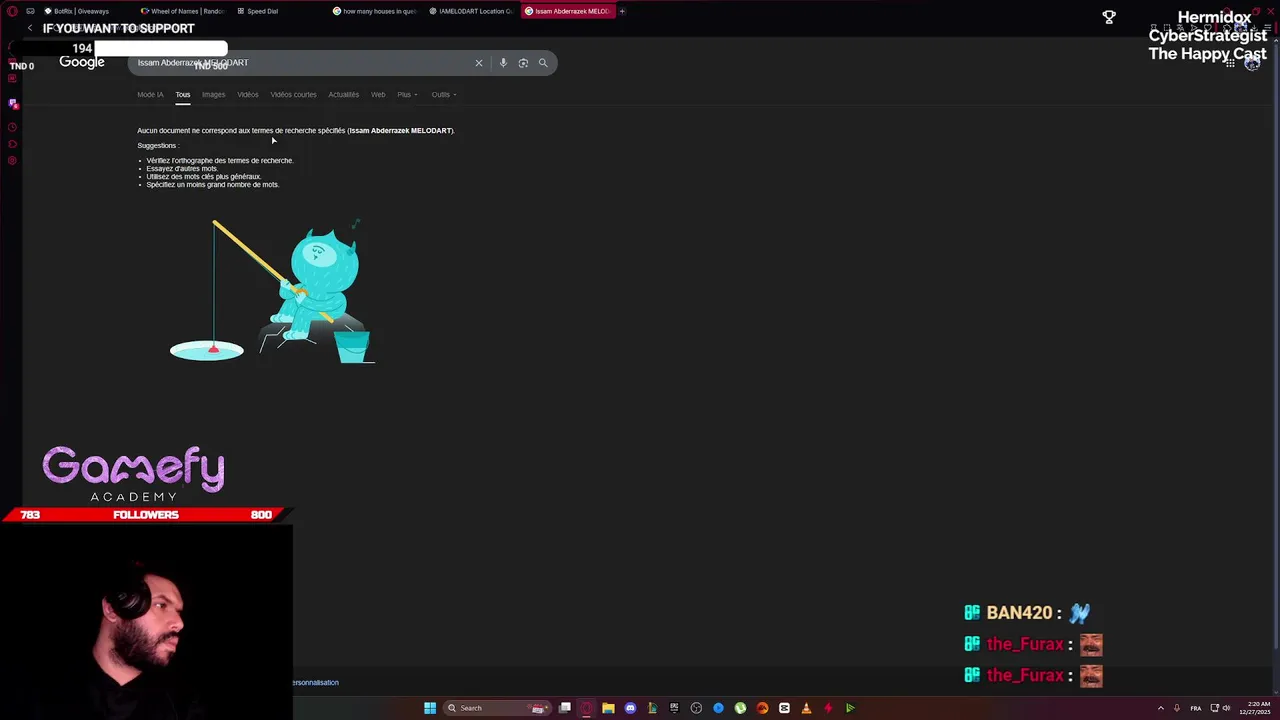Open CapCut from taskbar
The image size is (1280, 720).
tap(784, 708)
